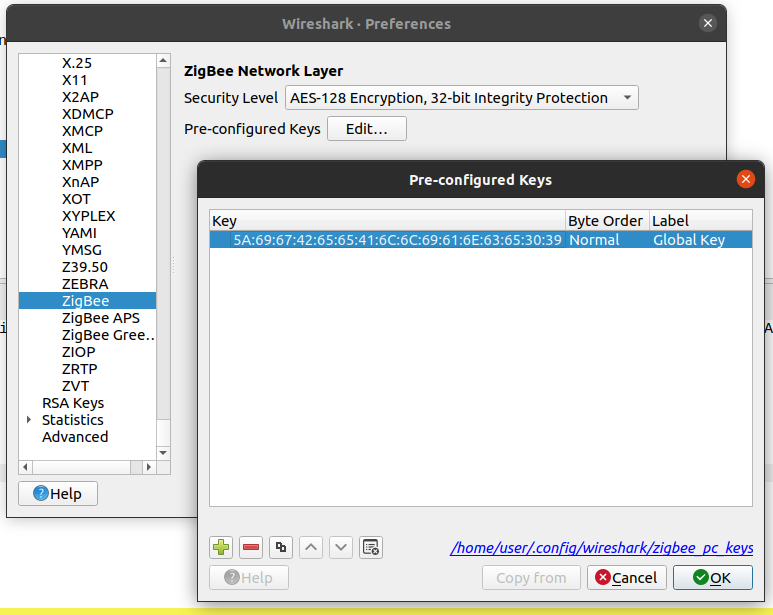
Task: Copy the selected key entry
Action: point(281,547)
